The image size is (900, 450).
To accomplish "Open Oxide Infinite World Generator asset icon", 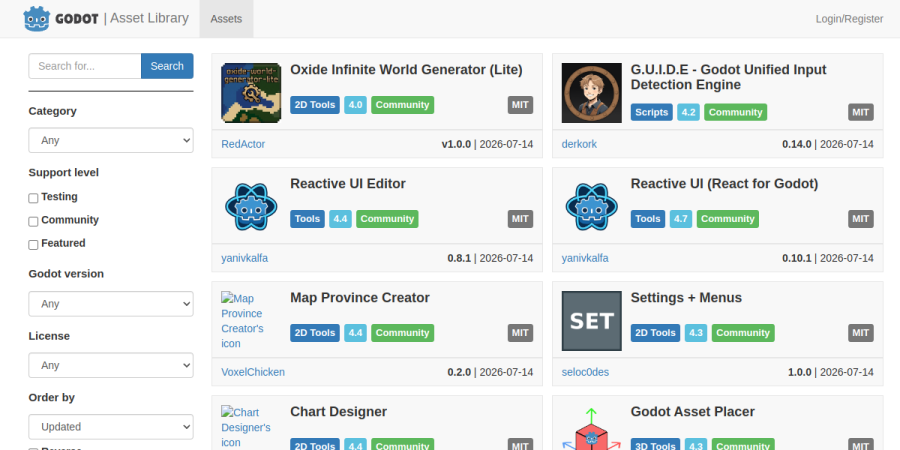I will click(x=251, y=92).
